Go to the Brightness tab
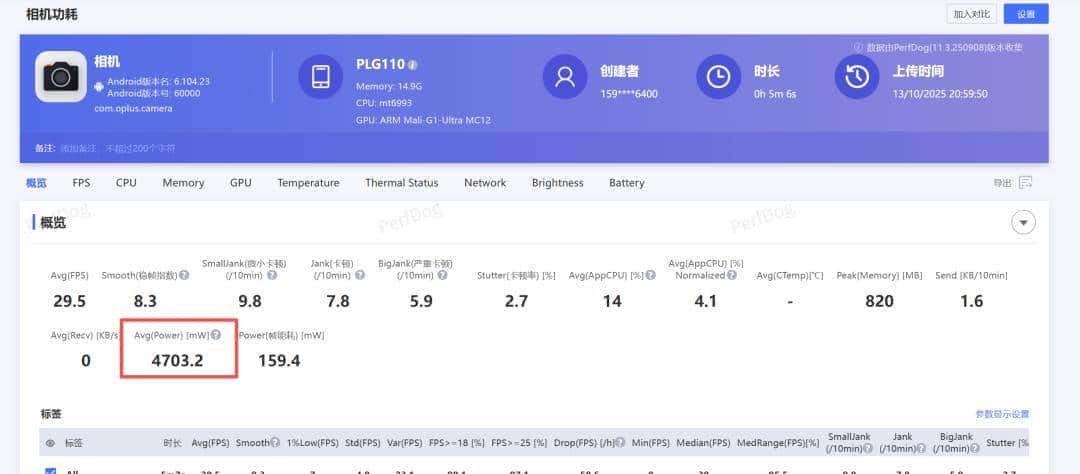 point(557,183)
